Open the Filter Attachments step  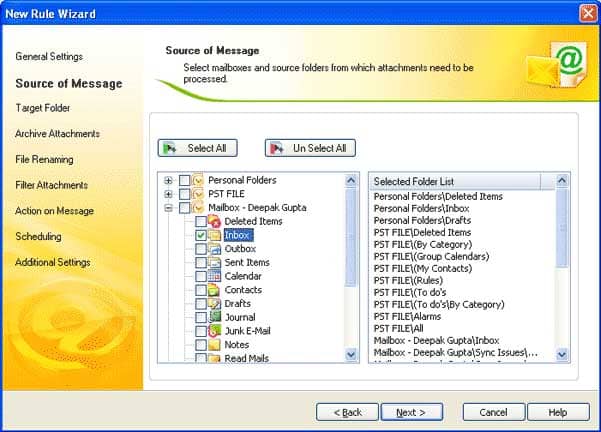(x=52, y=185)
